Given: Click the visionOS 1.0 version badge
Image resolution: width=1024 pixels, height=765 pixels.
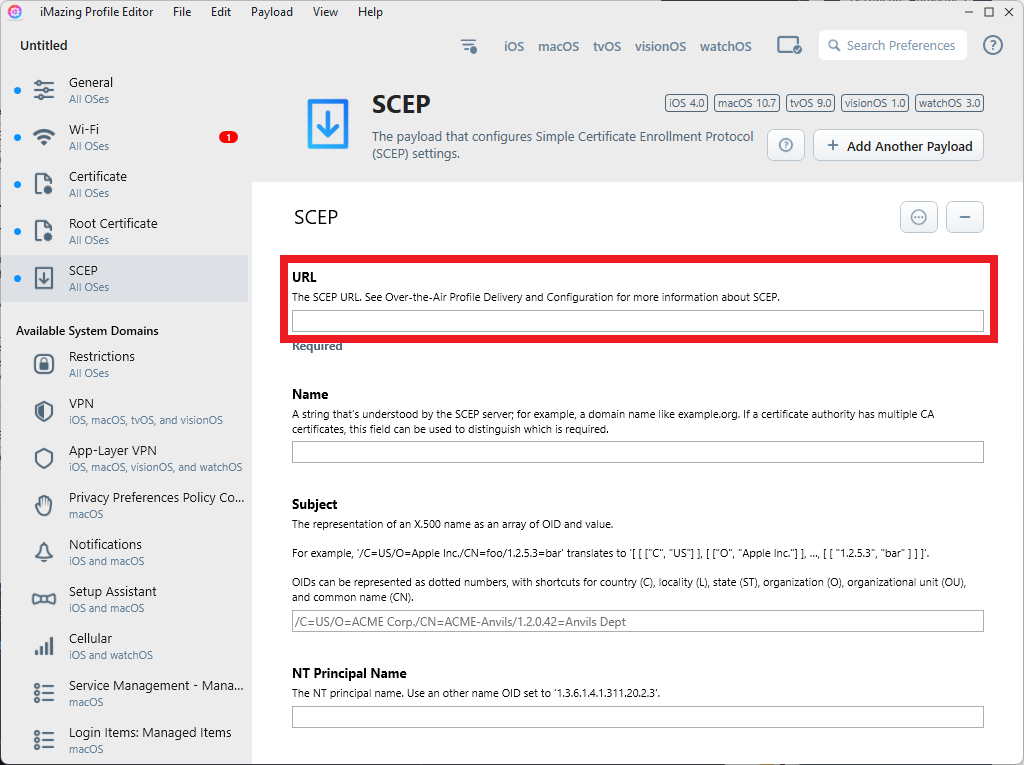Looking at the screenshot, I should point(874,103).
